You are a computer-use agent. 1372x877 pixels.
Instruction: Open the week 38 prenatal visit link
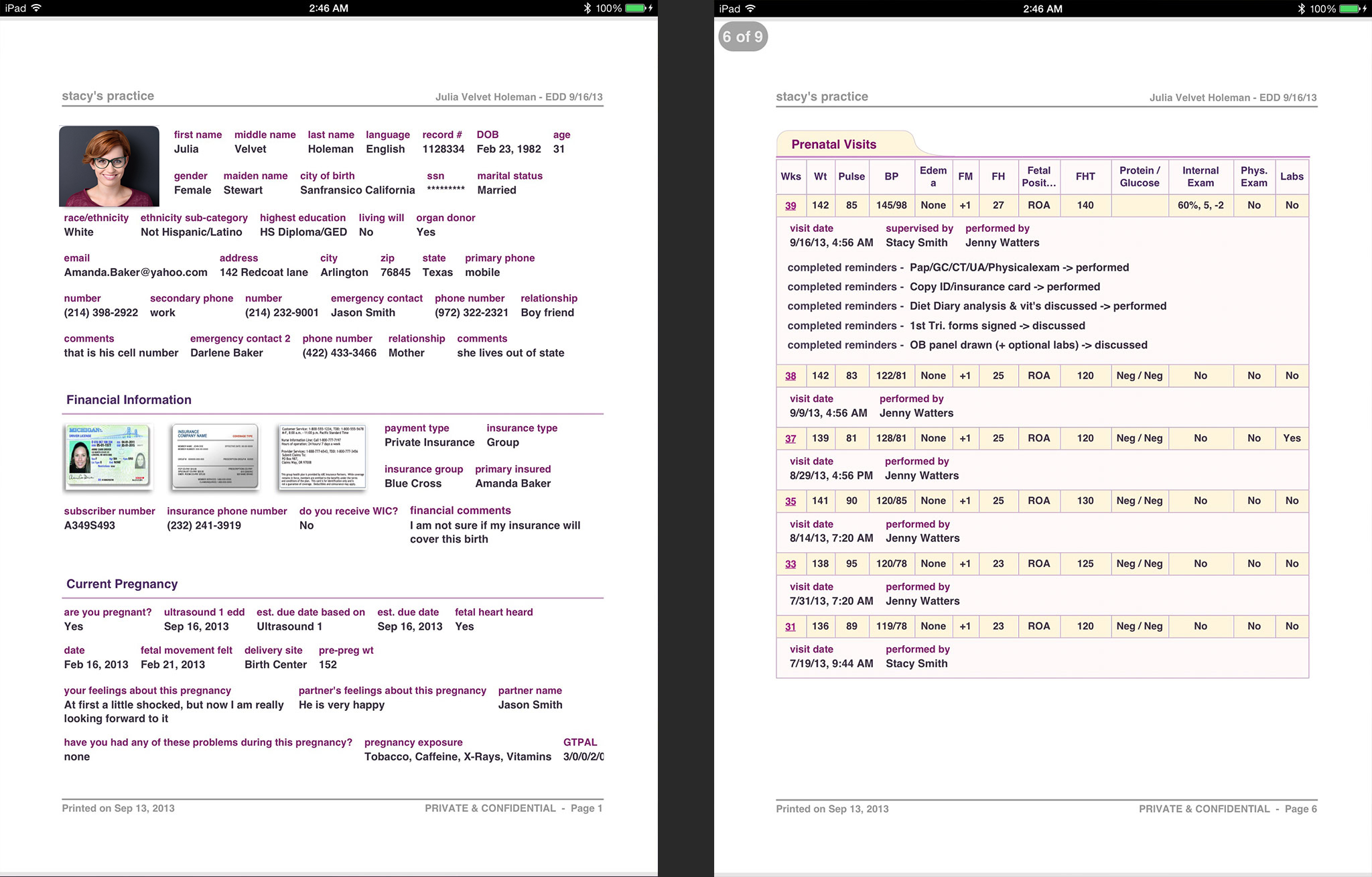click(x=791, y=376)
